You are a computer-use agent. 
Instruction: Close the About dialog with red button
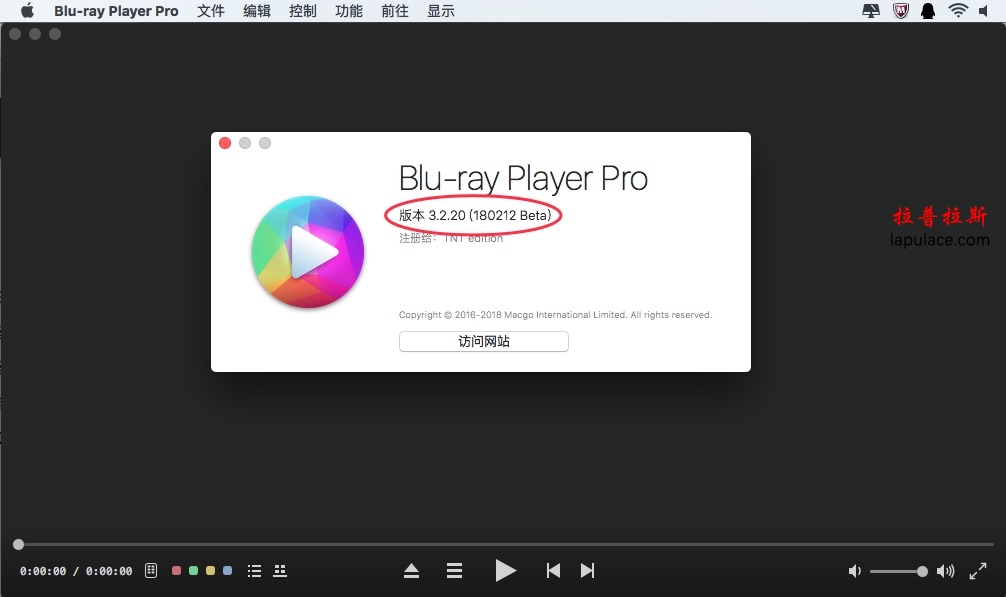(225, 143)
